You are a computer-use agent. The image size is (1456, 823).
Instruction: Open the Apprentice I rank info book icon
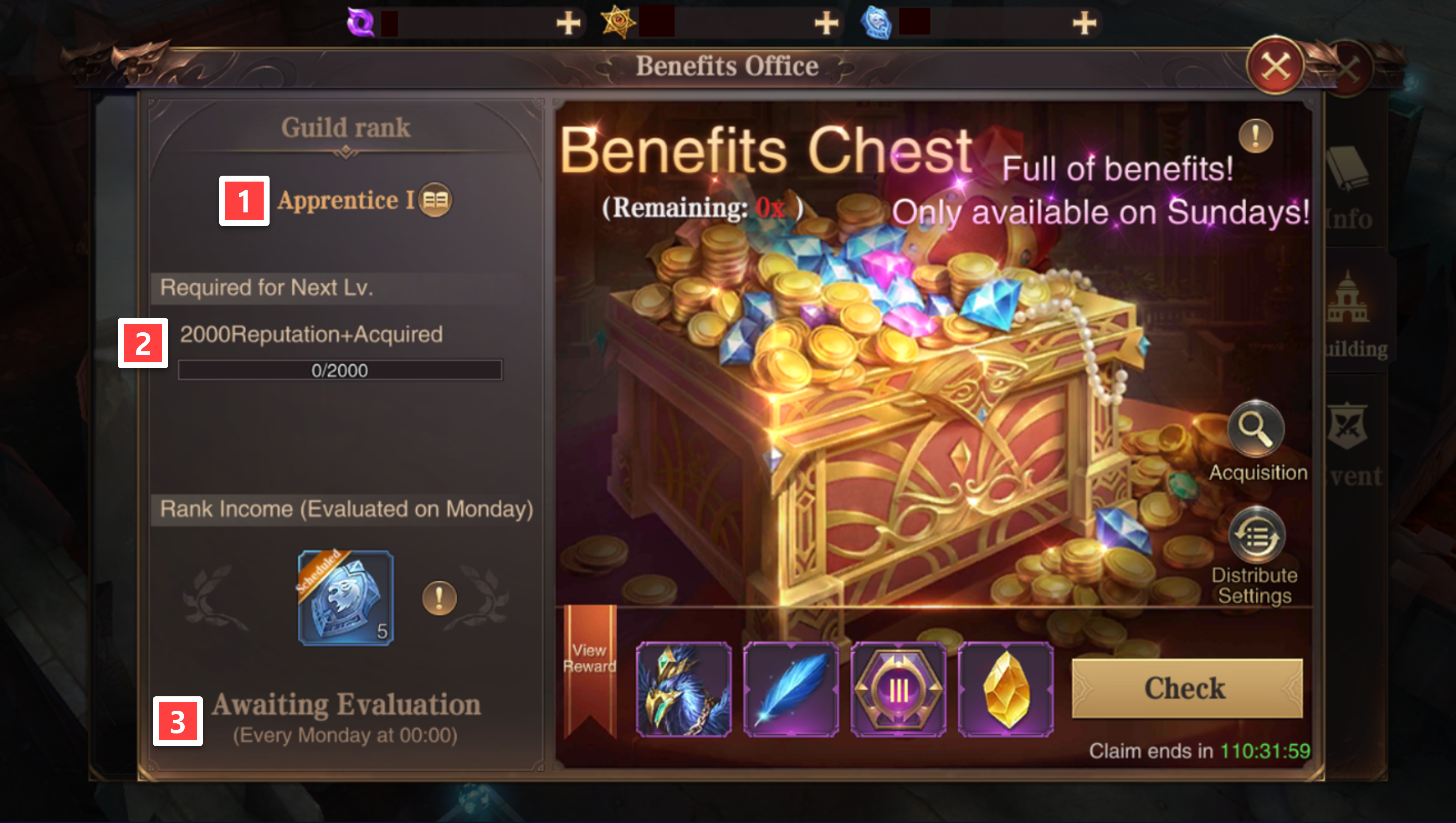tap(435, 200)
